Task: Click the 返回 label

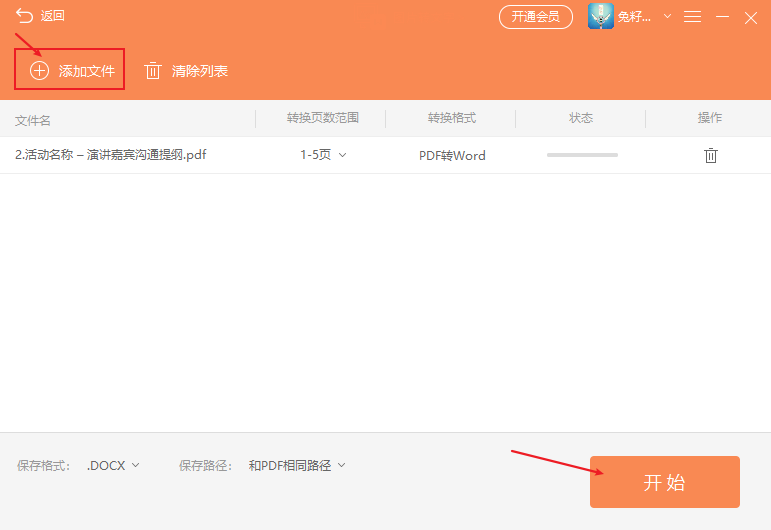Action: point(53,16)
